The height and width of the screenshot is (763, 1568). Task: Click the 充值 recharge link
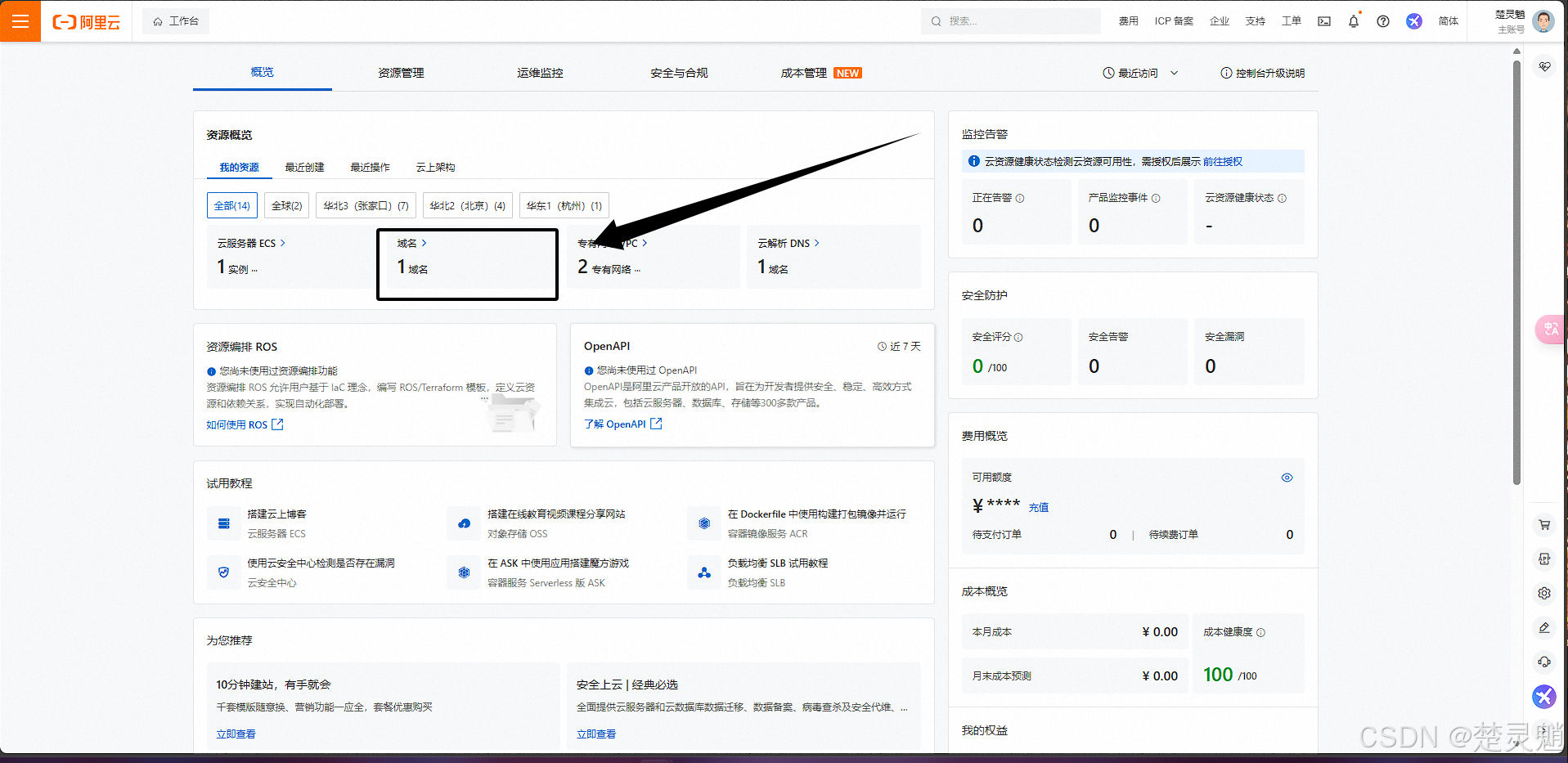[1039, 507]
